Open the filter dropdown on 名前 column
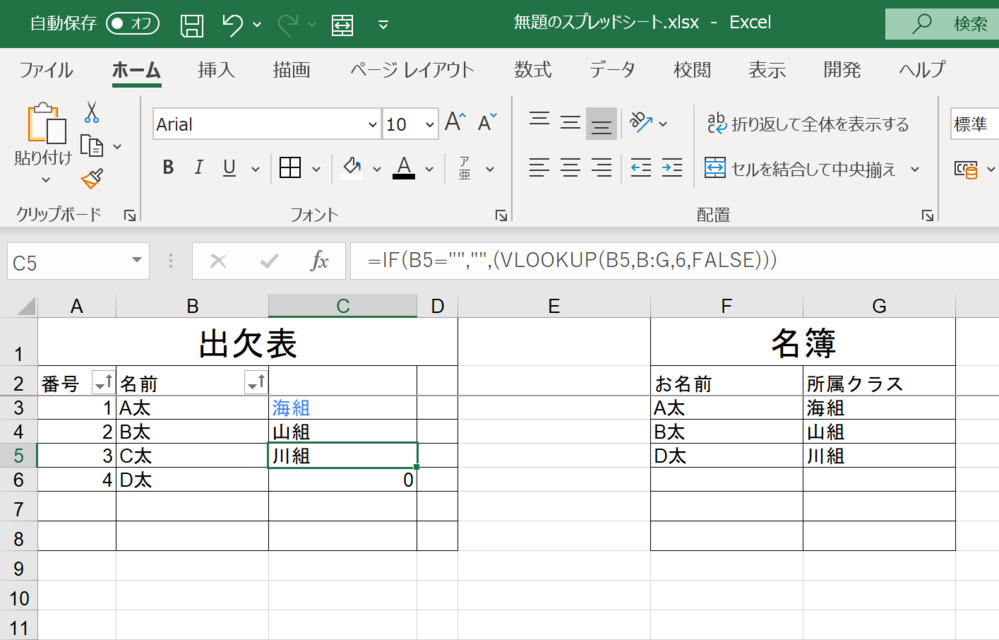Screen dimensions: 999x640 (x=255, y=383)
